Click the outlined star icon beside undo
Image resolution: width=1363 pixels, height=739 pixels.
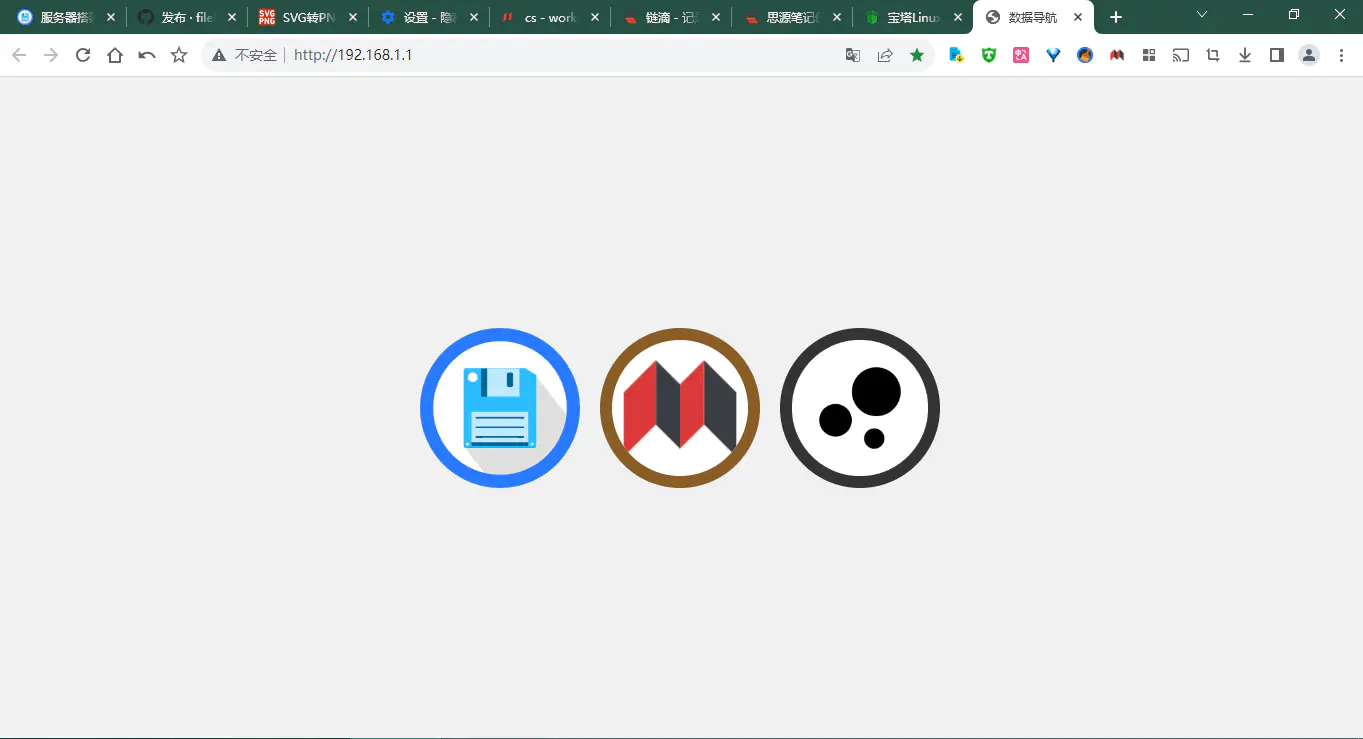(179, 55)
